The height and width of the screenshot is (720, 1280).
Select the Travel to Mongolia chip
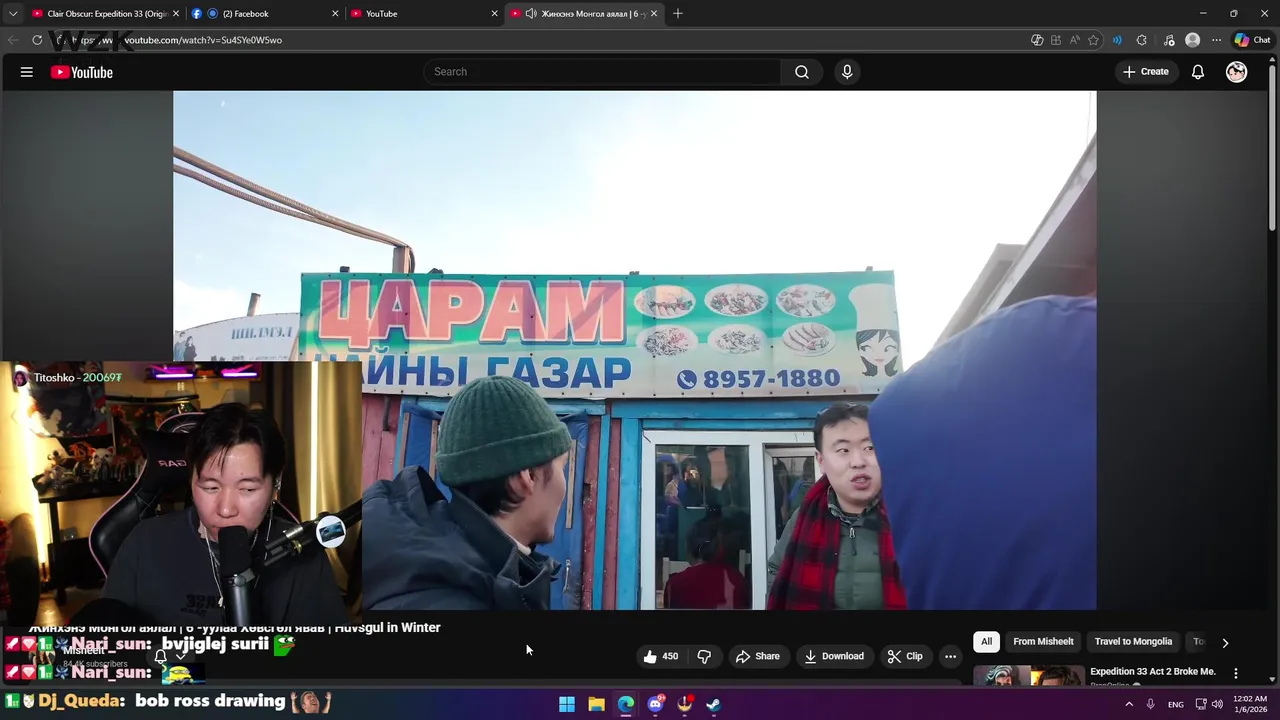click(x=1133, y=642)
